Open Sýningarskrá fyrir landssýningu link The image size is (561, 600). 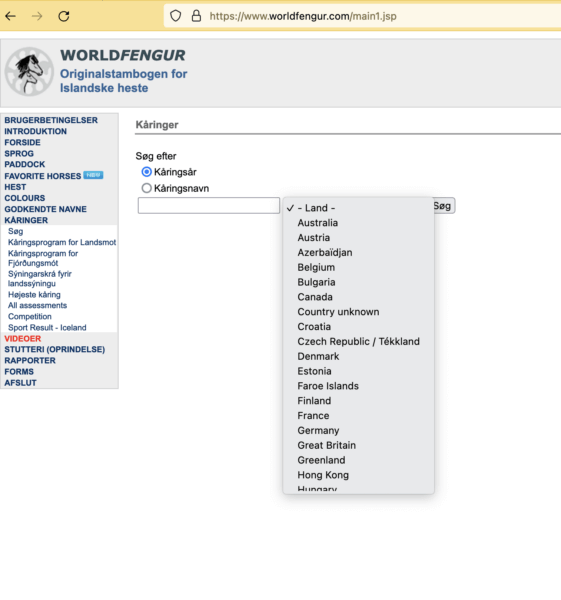[x=40, y=279]
